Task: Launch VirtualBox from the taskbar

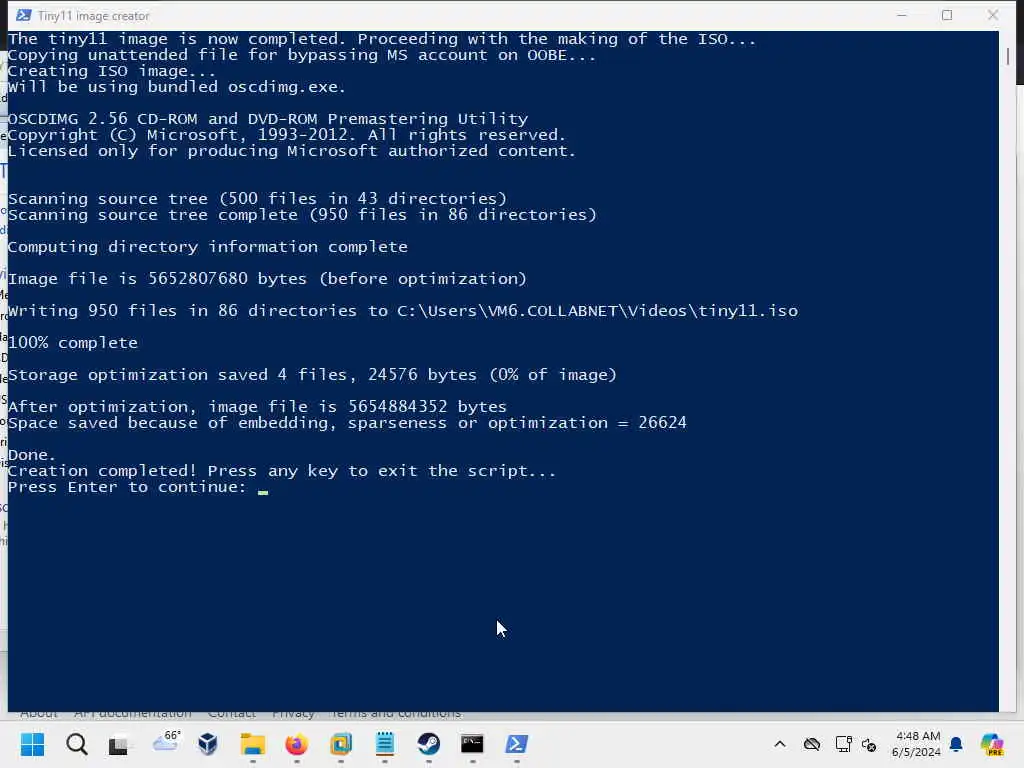Action: click(x=208, y=744)
